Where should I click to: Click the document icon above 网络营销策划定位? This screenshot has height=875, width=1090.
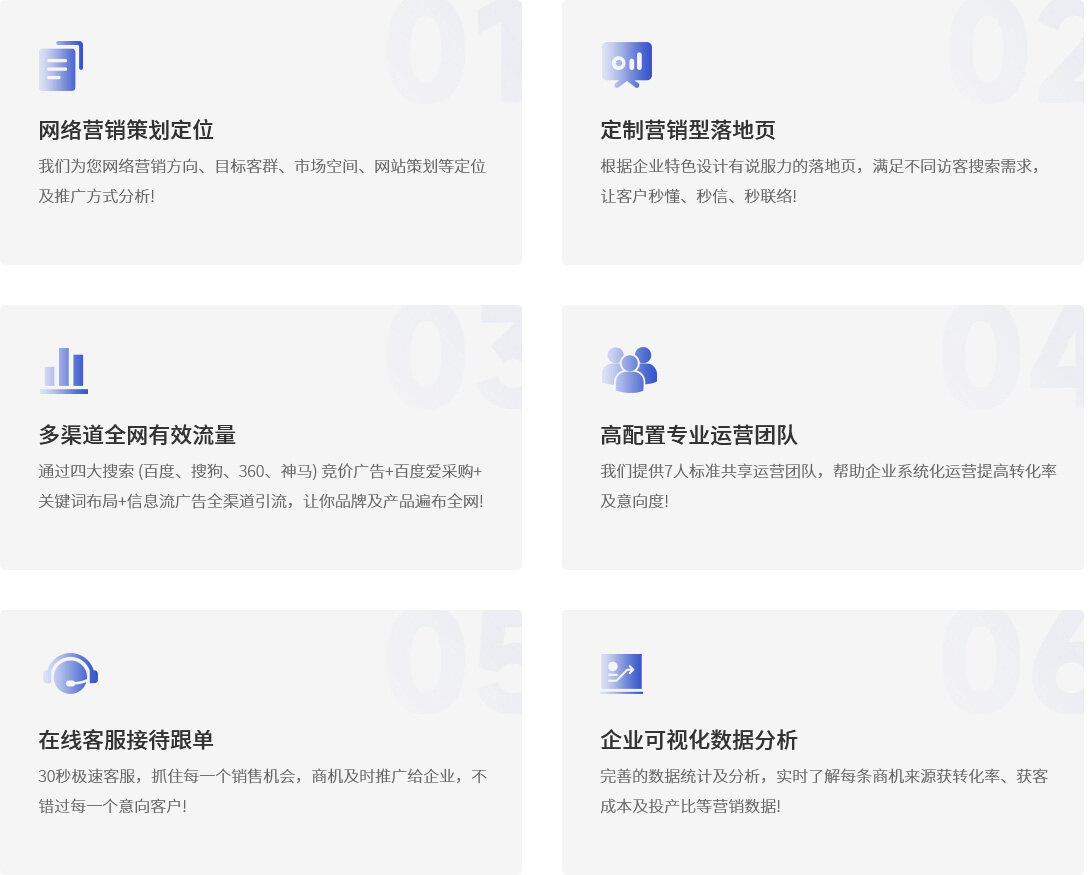coord(61,66)
